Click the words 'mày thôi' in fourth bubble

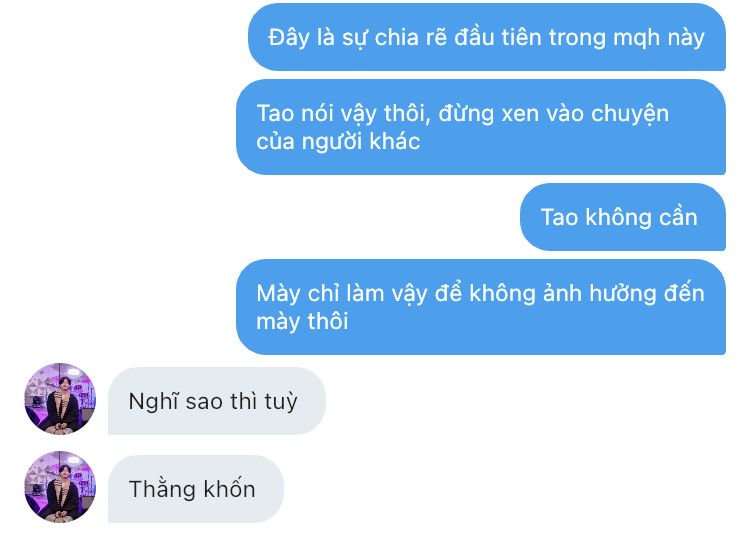tap(302, 321)
